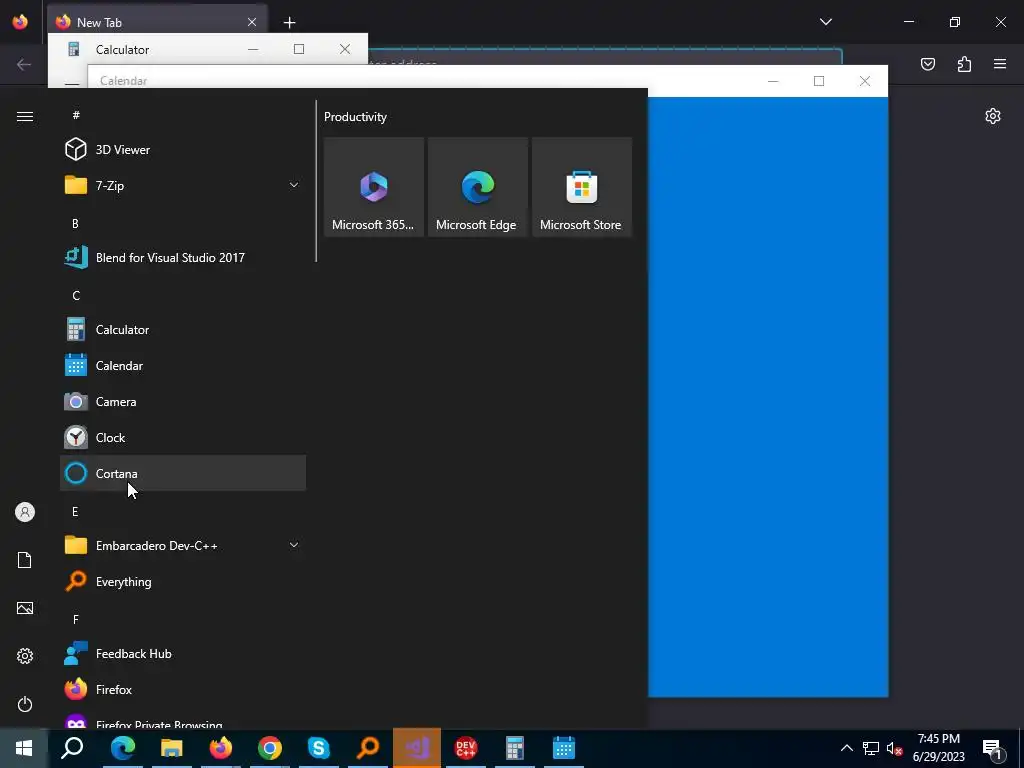
Task: Switch to Calculator on the taskbar
Action: [515, 748]
